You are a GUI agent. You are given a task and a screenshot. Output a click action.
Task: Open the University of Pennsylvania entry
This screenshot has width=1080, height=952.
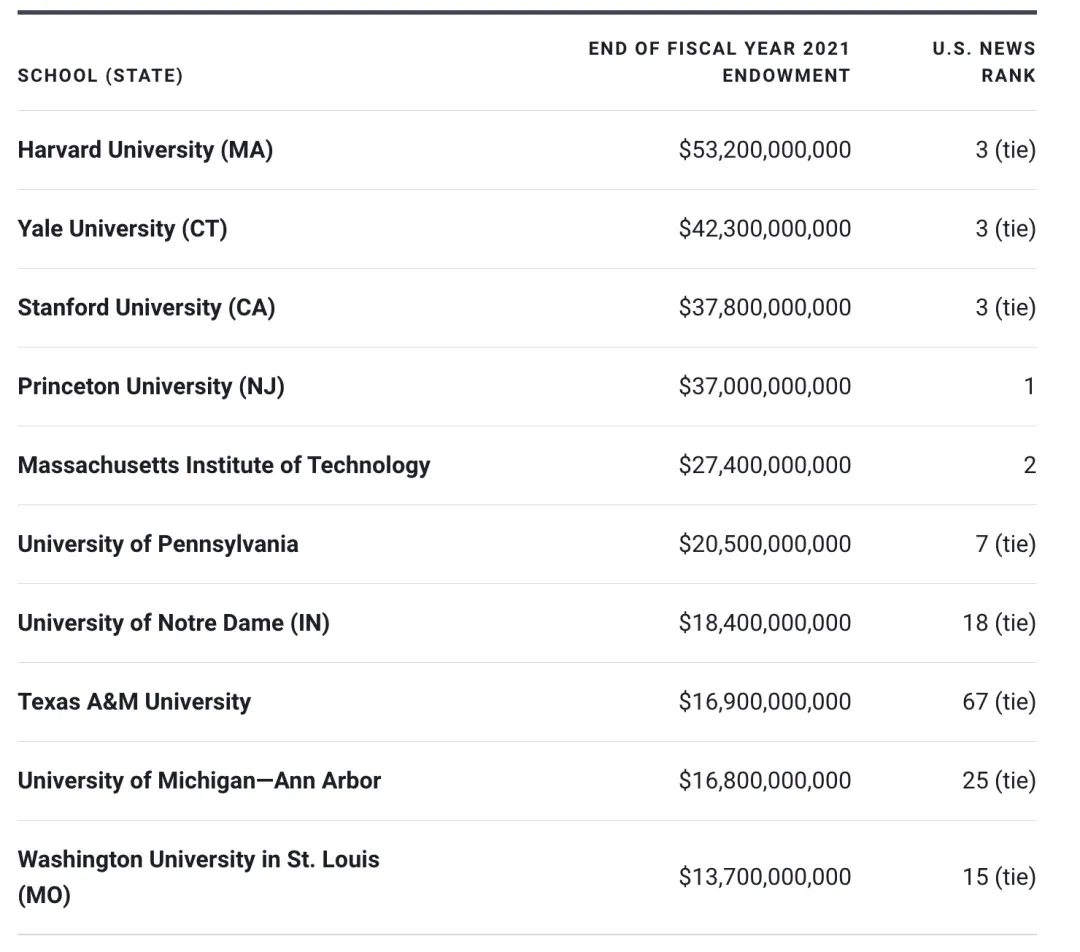pos(158,545)
